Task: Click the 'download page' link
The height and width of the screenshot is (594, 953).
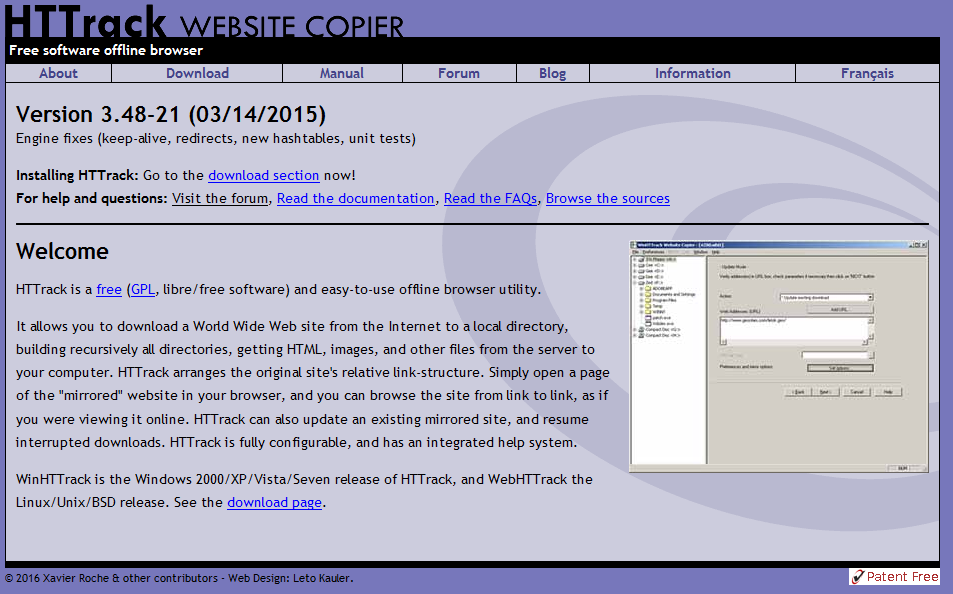Action: click(x=274, y=502)
